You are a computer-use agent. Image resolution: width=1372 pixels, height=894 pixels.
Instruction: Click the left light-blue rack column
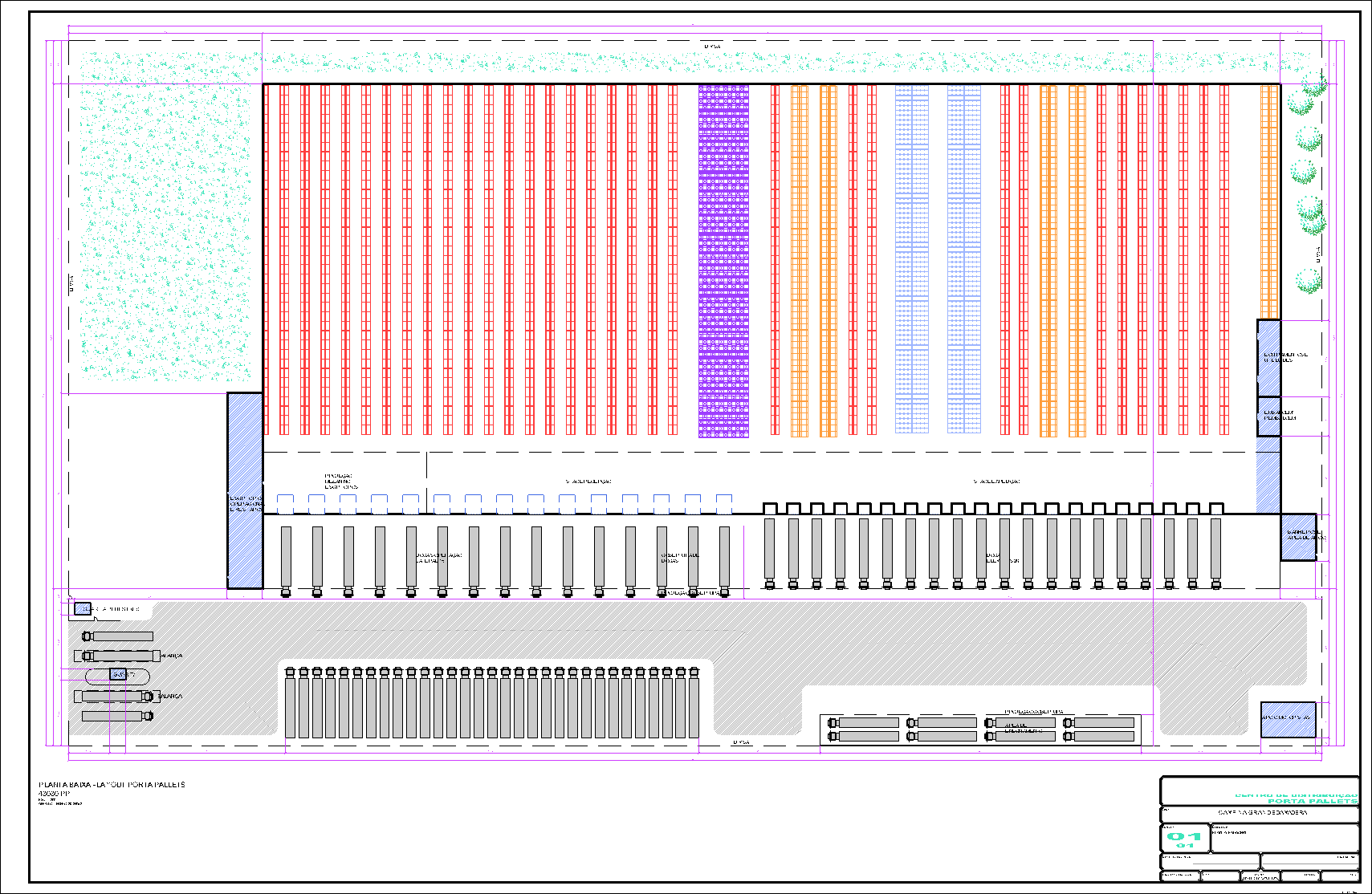(x=911, y=261)
